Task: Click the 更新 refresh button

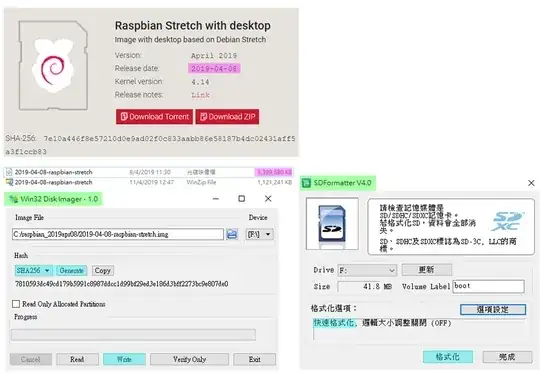Action: (427, 270)
